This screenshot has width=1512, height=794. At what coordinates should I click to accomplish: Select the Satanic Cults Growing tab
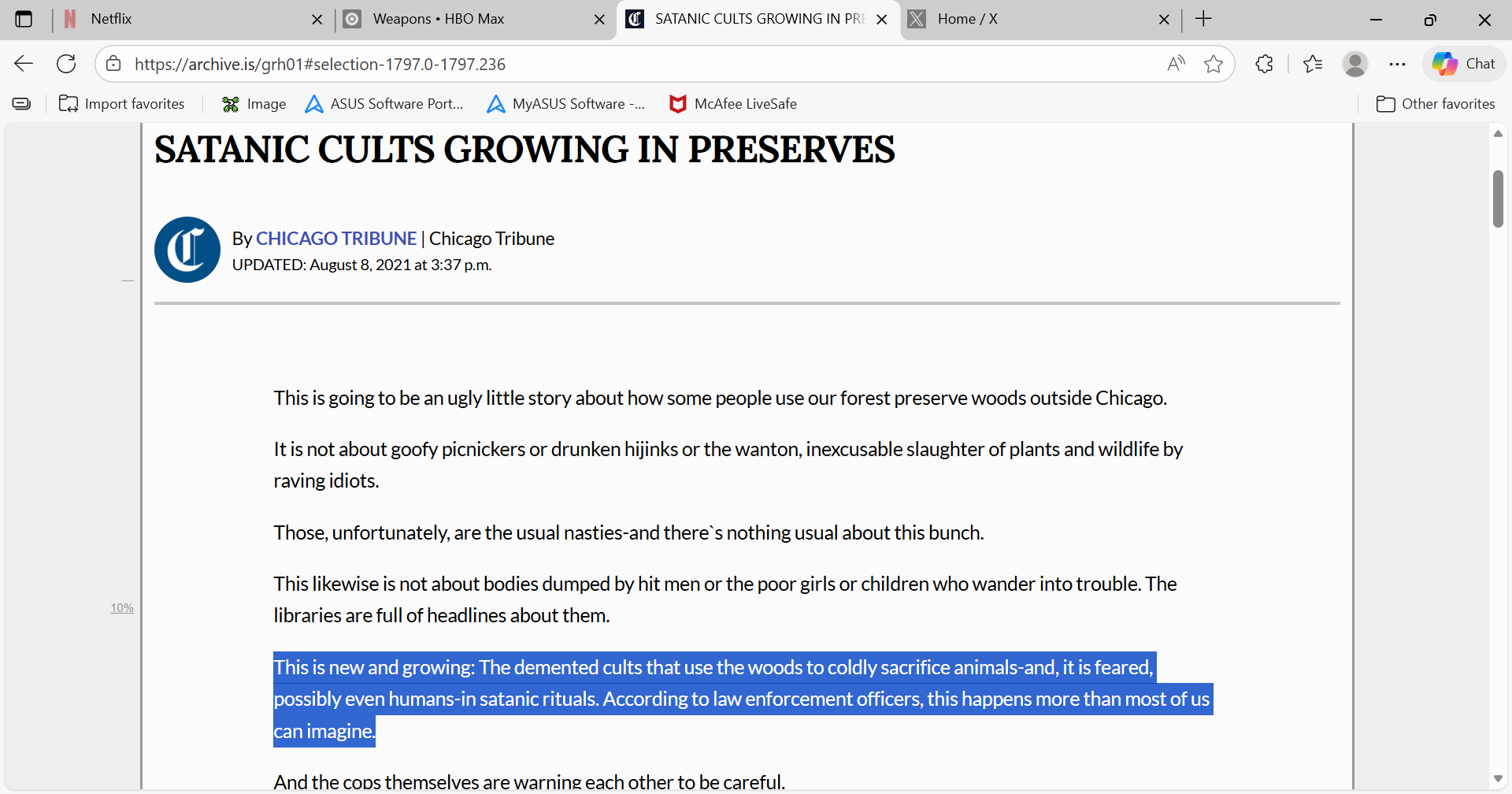[758, 19]
